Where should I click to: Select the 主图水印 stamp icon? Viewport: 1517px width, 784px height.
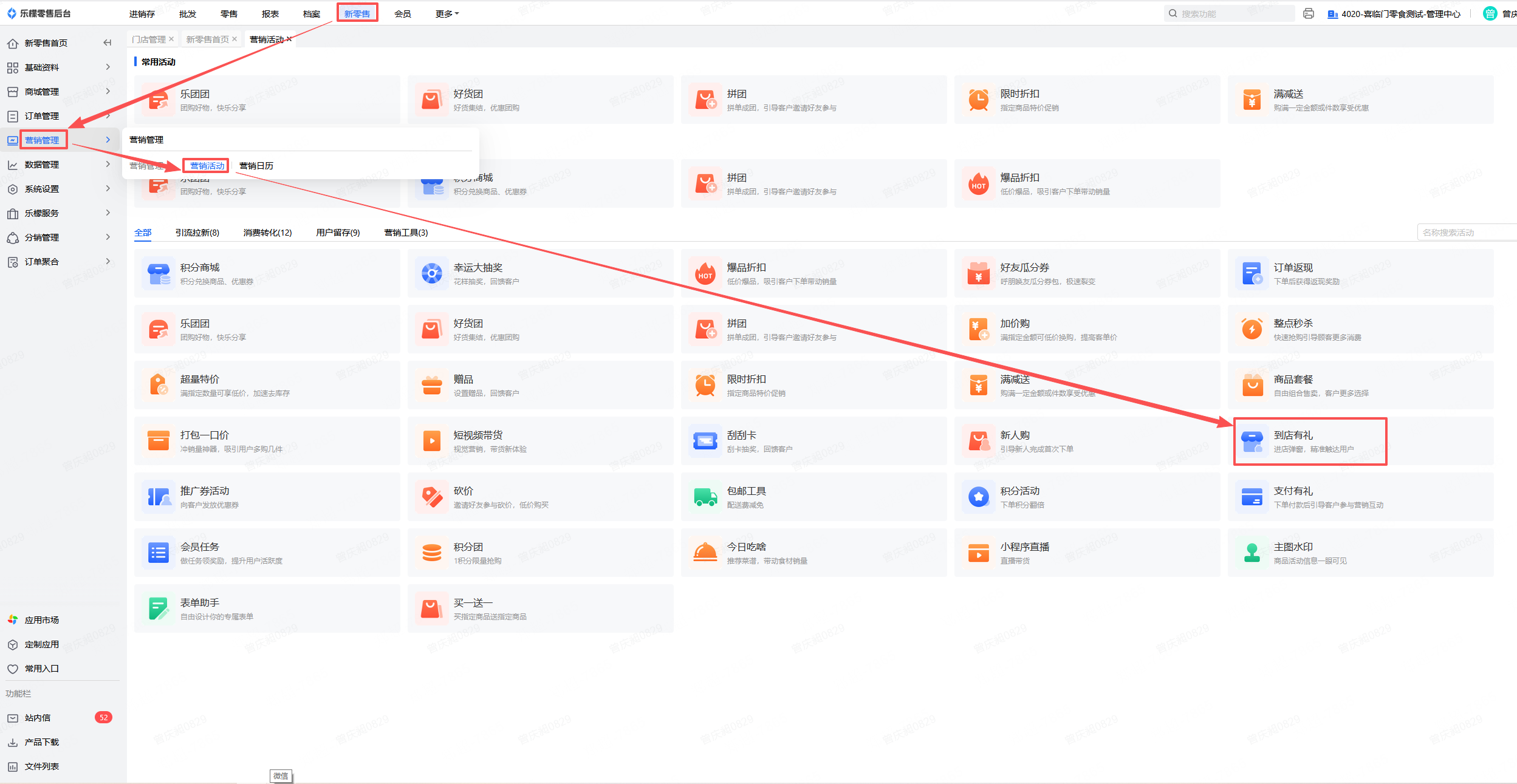[1252, 553]
